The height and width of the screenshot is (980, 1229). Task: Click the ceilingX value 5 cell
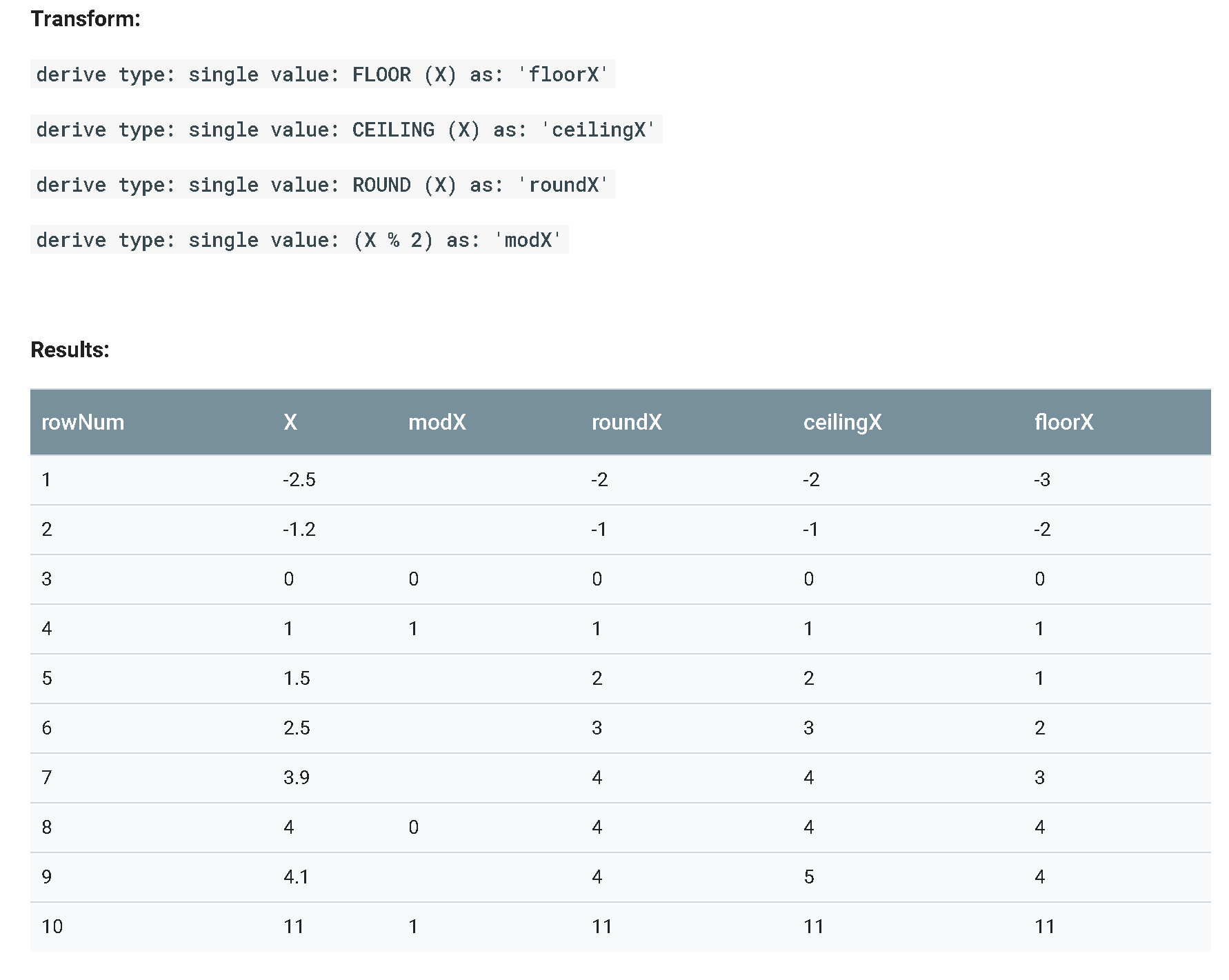[x=809, y=877]
